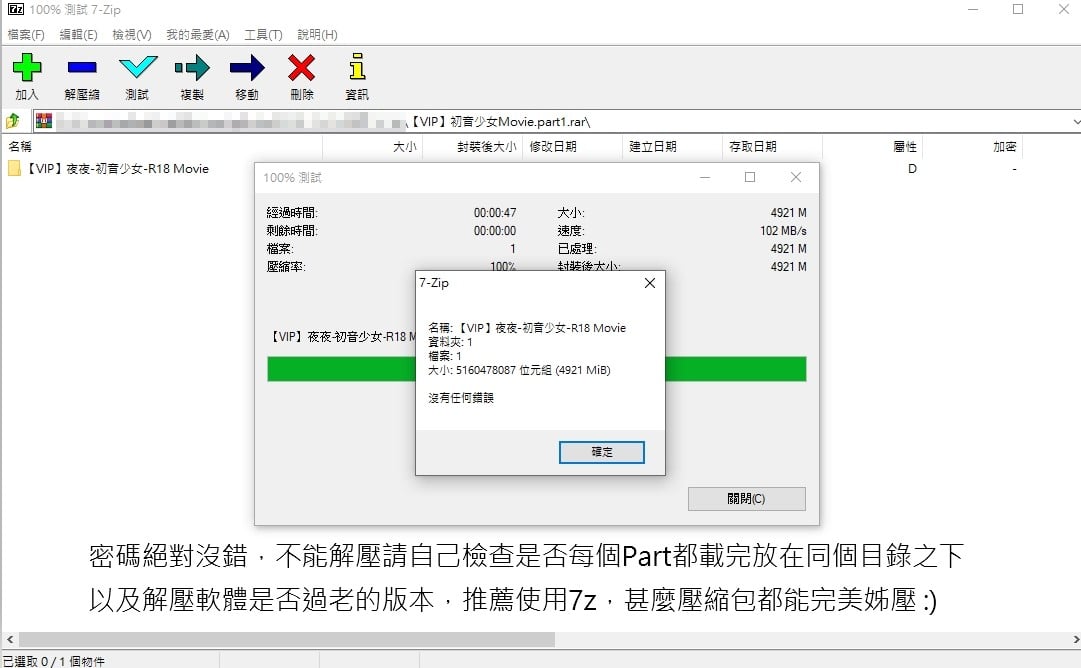Open the Tools (工具) menu
The width and height of the screenshot is (1081, 668).
[263, 34]
